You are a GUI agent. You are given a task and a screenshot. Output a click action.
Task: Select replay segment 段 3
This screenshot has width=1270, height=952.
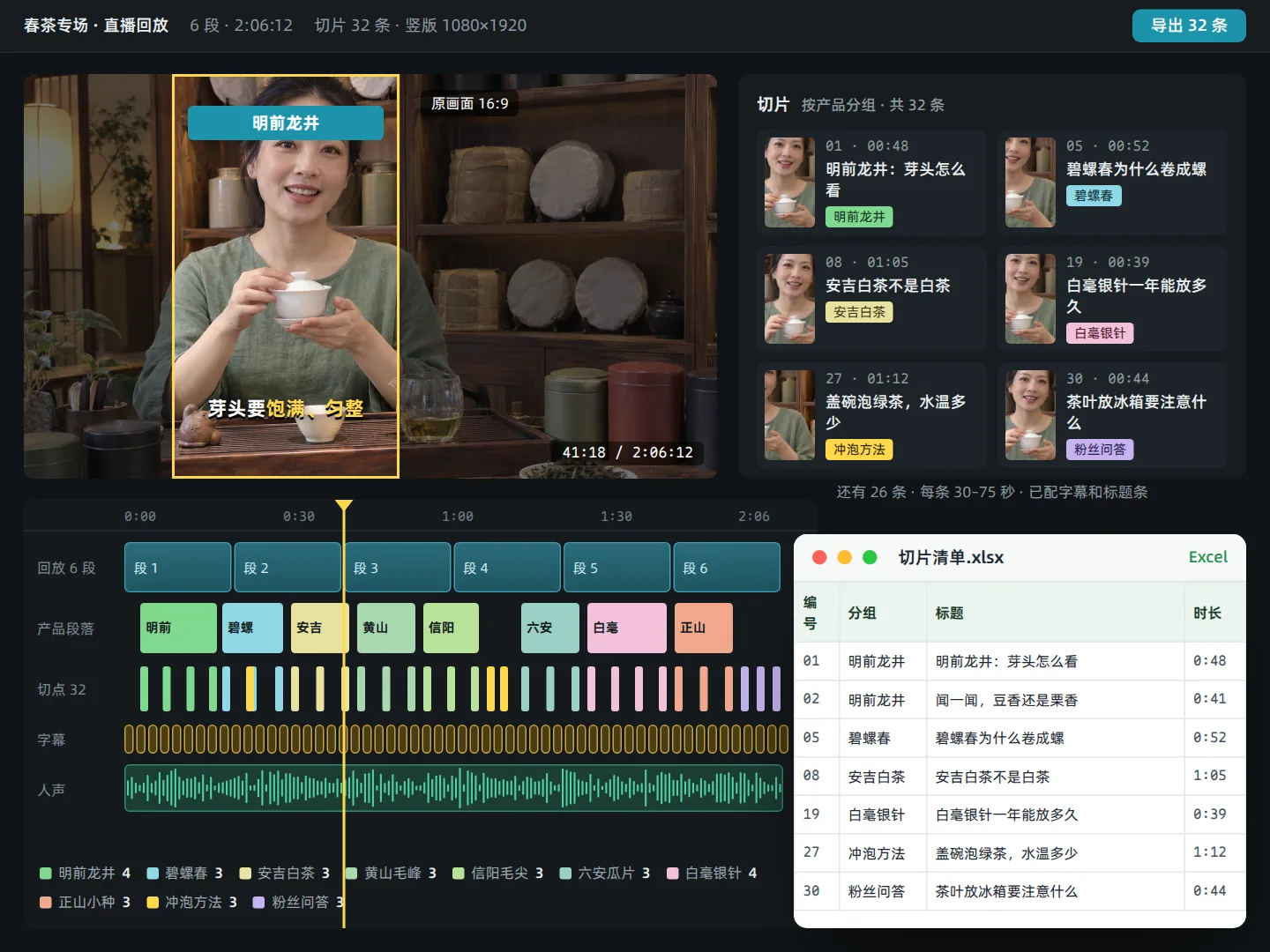click(x=398, y=568)
